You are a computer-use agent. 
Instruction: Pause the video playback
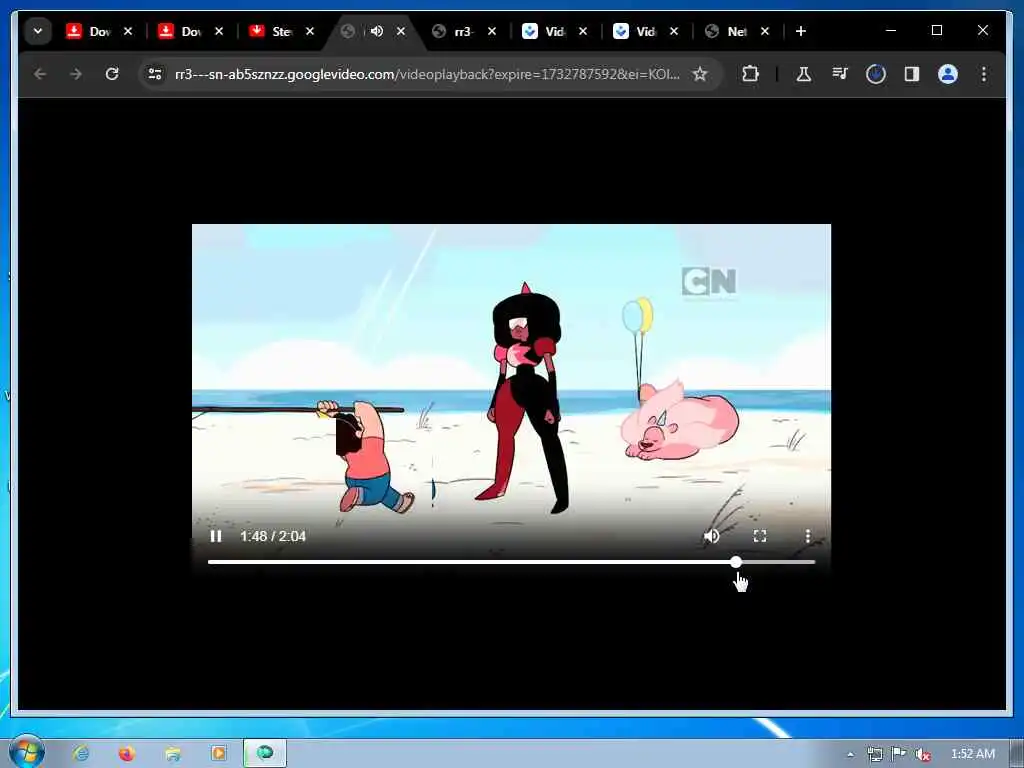coord(216,536)
